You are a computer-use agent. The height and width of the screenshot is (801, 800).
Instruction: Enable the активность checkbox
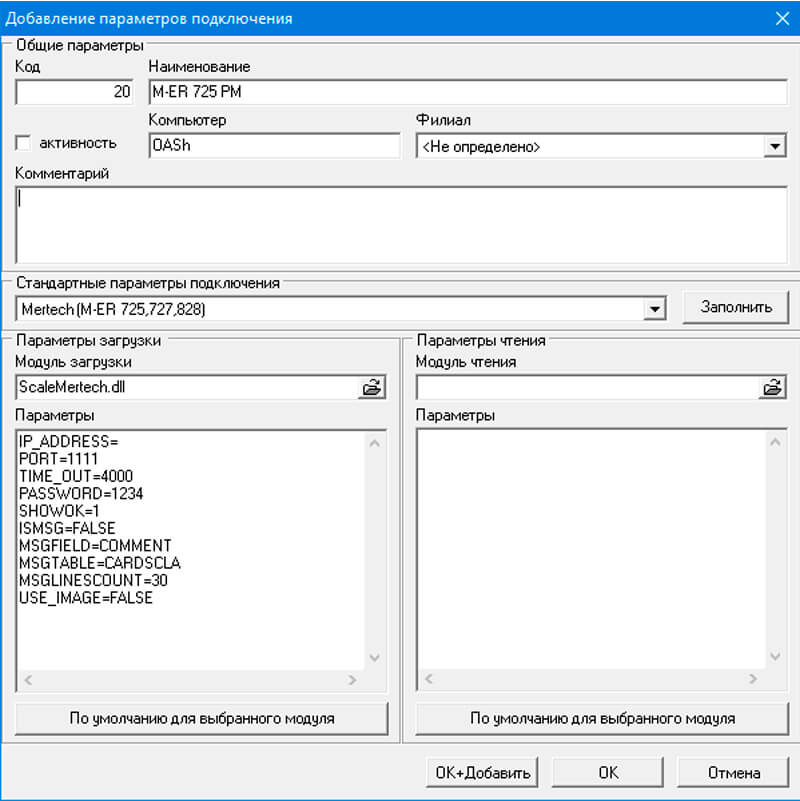(x=23, y=143)
